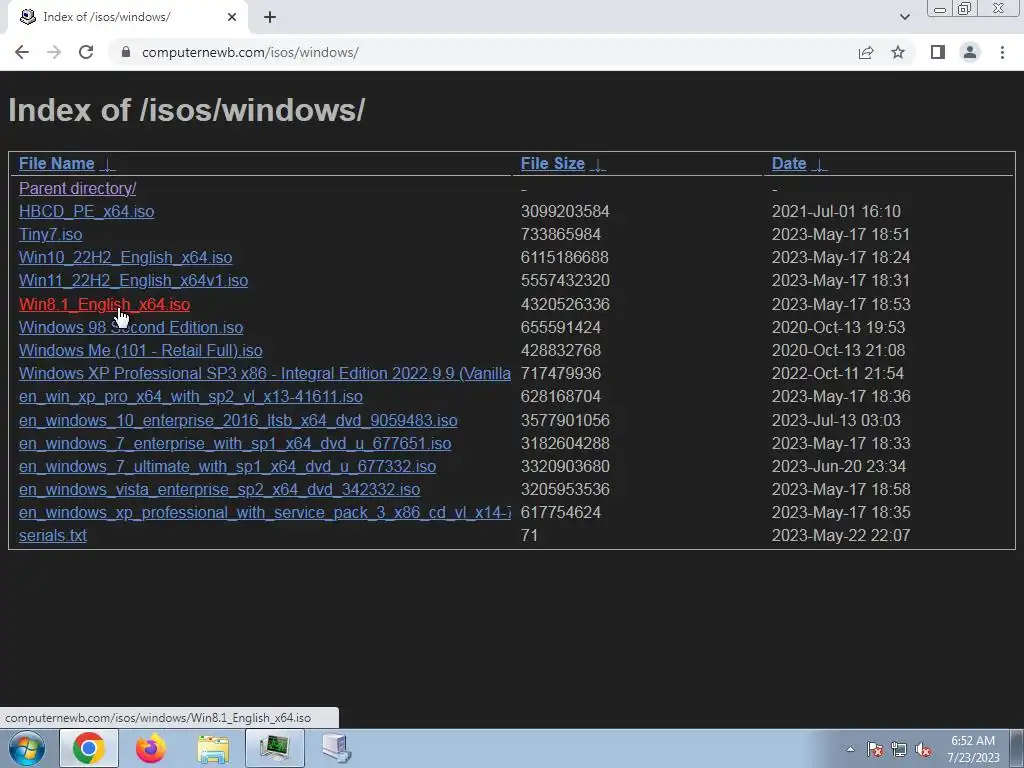View site security lock info
1024x768 pixels.
(126, 52)
